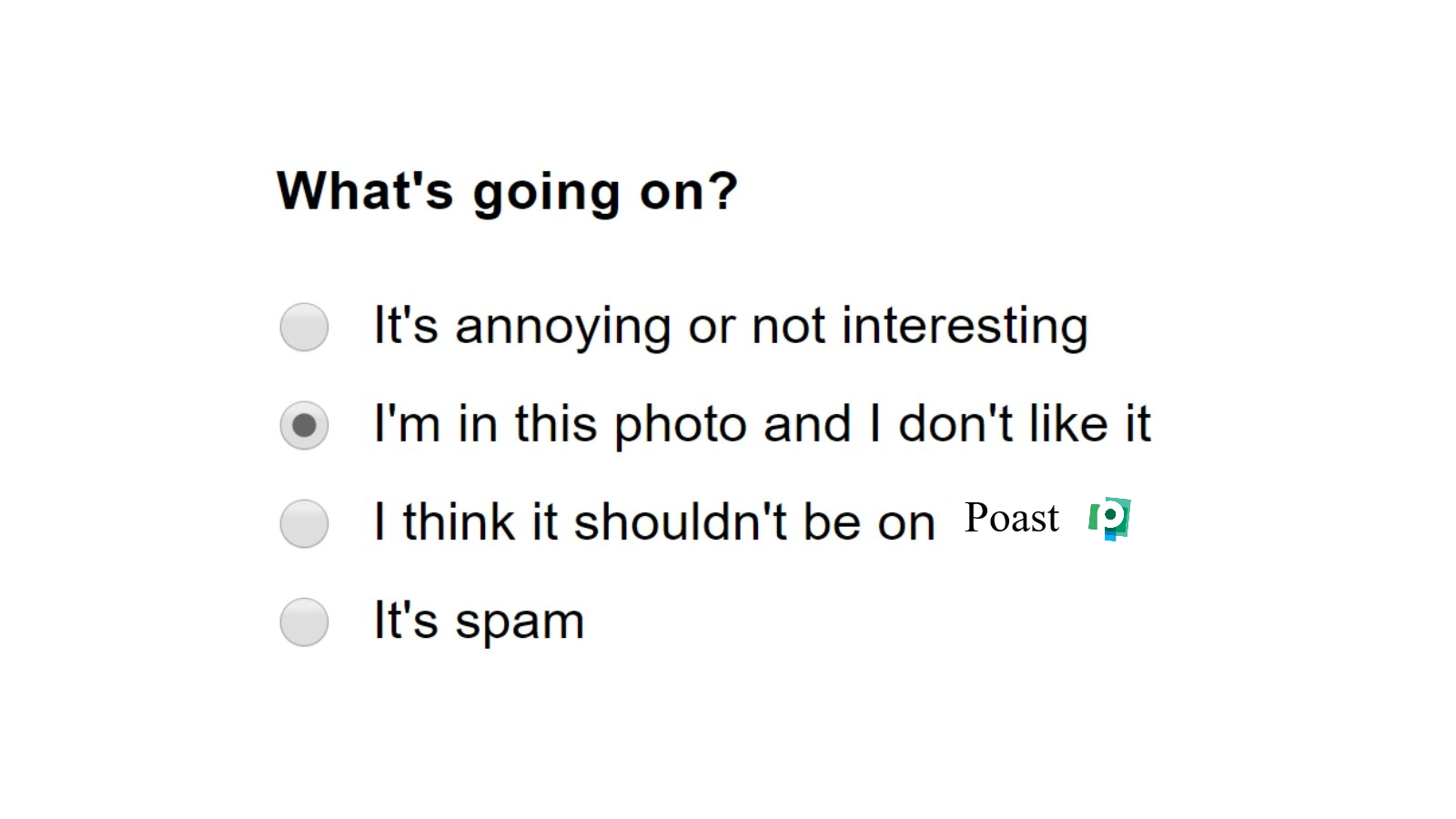Click the word "spam" in the last option
Image resolution: width=1456 pixels, height=819 pixels.
(x=519, y=622)
